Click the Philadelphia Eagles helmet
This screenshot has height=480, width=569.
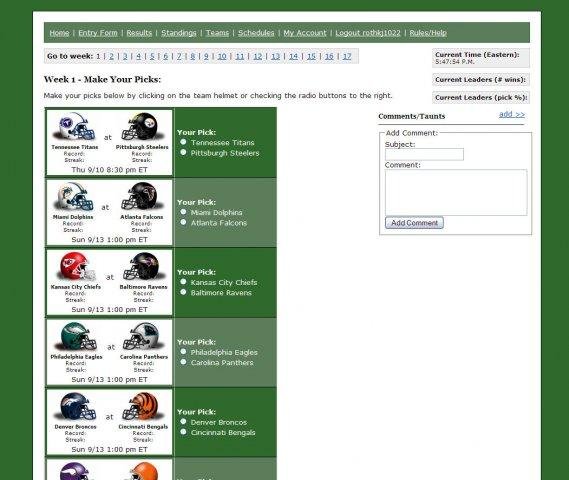coord(77,336)
